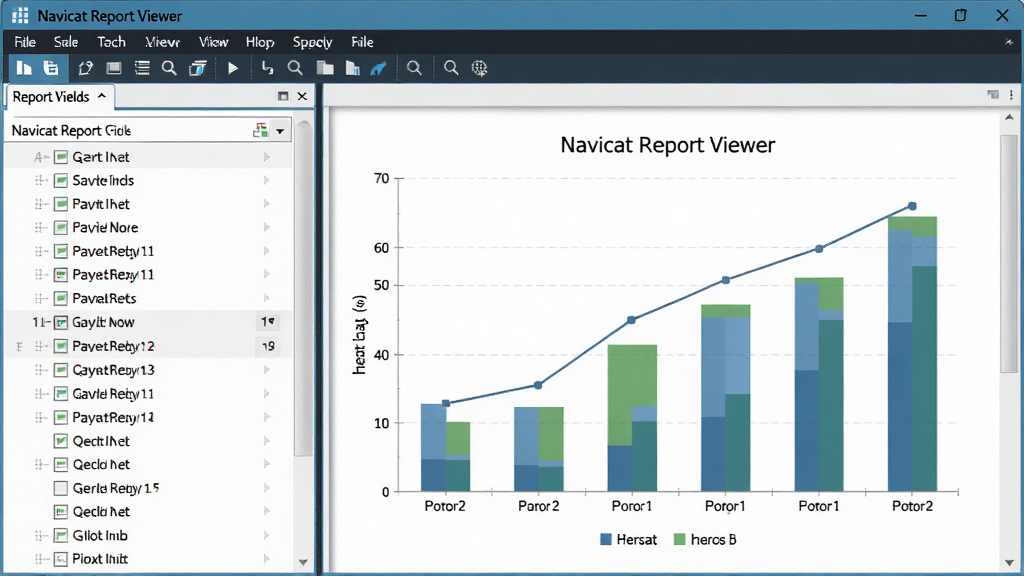Click the colored tree icon in the fields header
The height and width of the screenshot is (576, 1024).
[x=261, y=130]
